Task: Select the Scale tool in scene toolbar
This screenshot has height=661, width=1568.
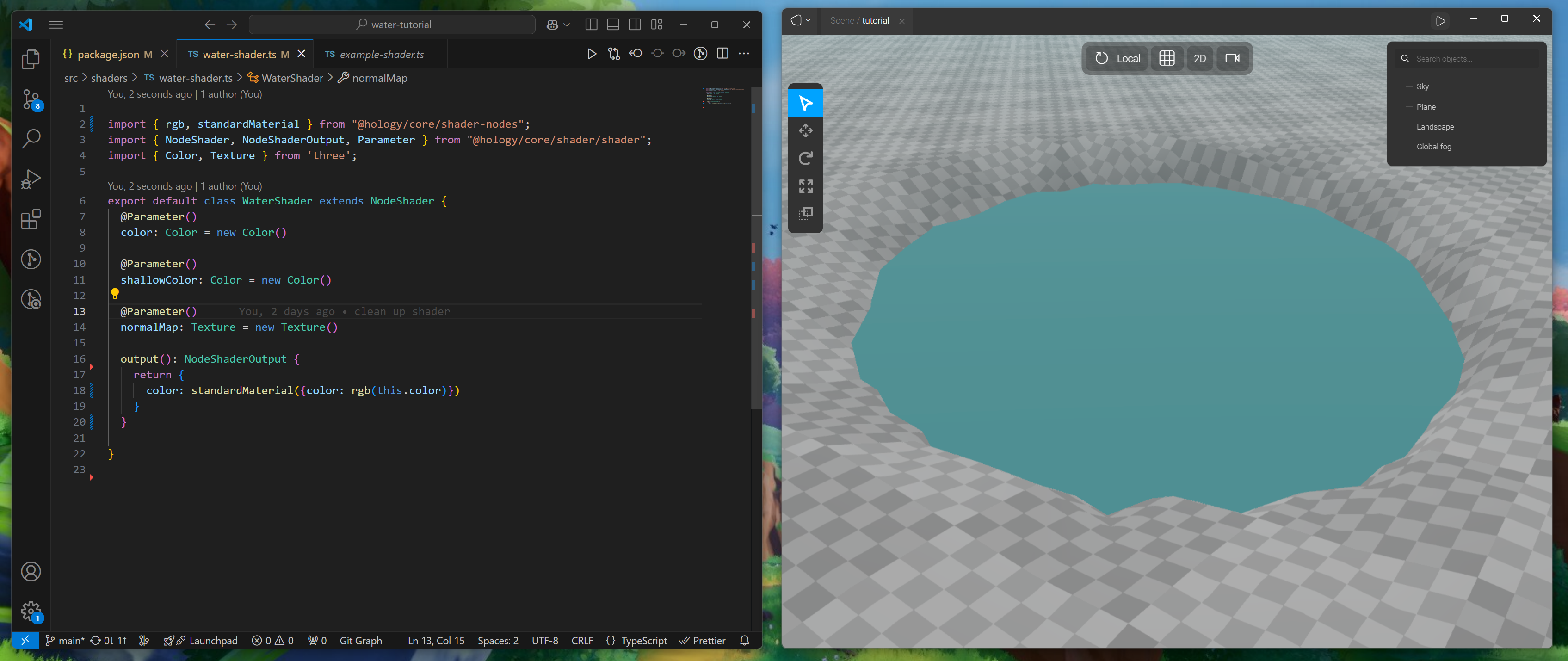Action: click(805, 186)
